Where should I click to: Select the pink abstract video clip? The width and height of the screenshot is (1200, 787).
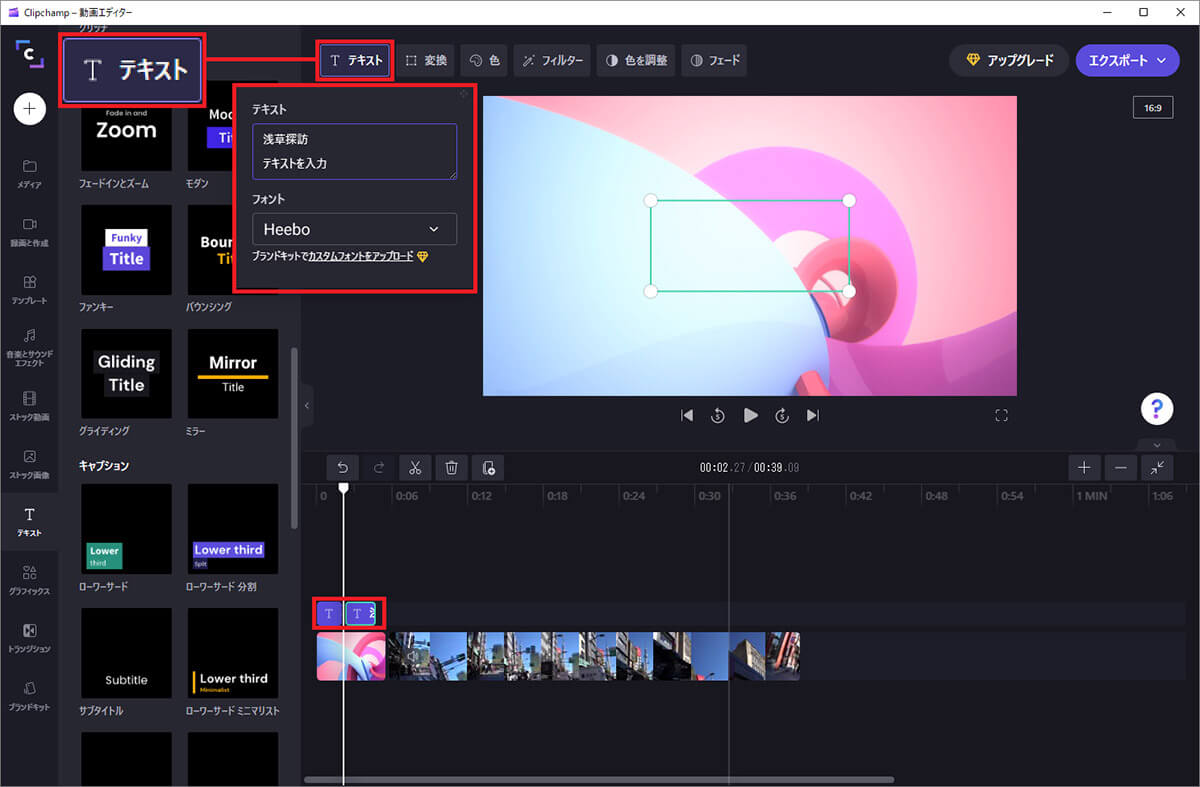pyautogui.click(x=351, y=656)
